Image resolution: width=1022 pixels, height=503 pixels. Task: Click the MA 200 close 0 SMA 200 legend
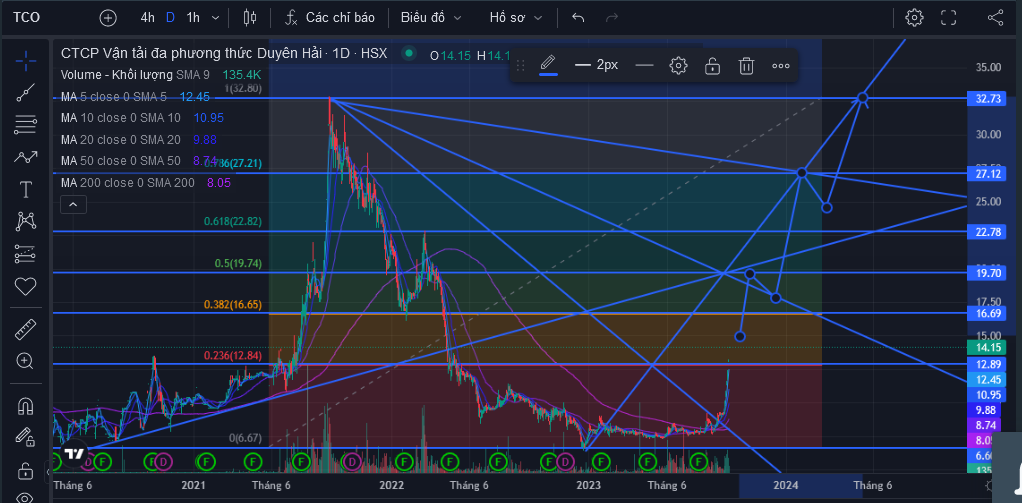[146, 183]
